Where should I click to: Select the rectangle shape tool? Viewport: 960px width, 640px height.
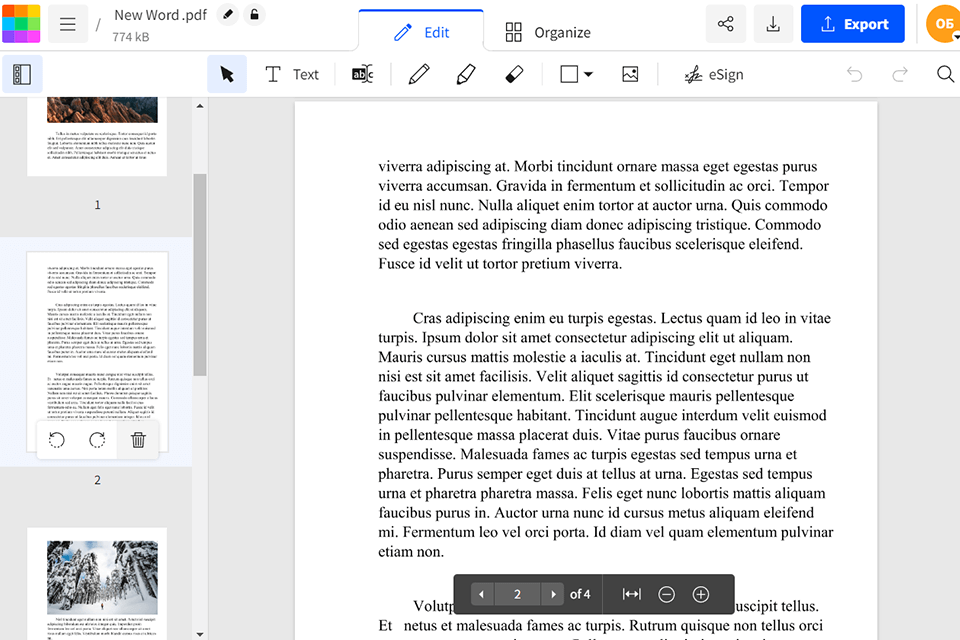pos(569,74)
